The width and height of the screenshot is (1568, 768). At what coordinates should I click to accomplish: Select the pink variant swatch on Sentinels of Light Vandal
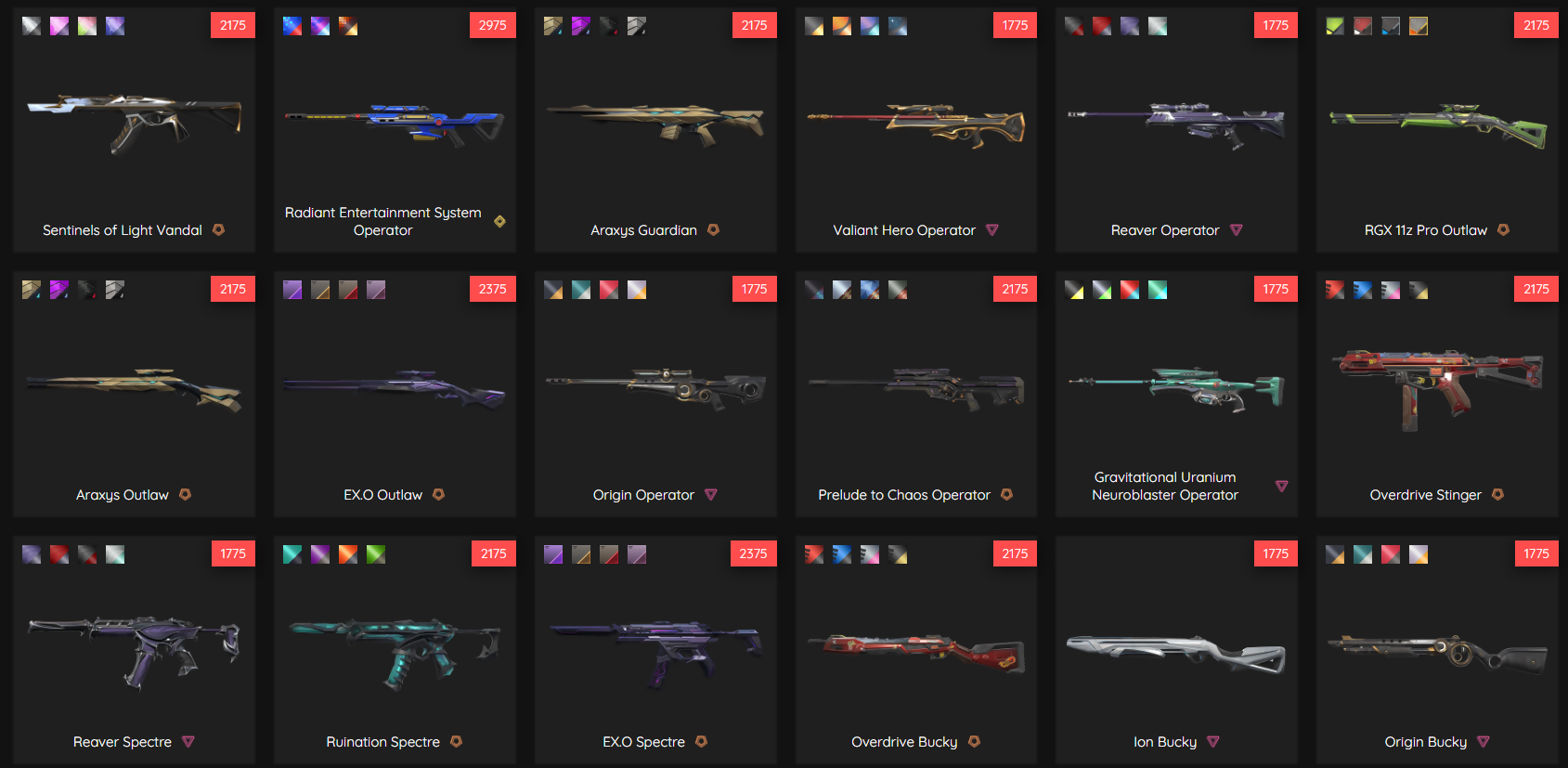pyautogui.click(x=59, y=26)
